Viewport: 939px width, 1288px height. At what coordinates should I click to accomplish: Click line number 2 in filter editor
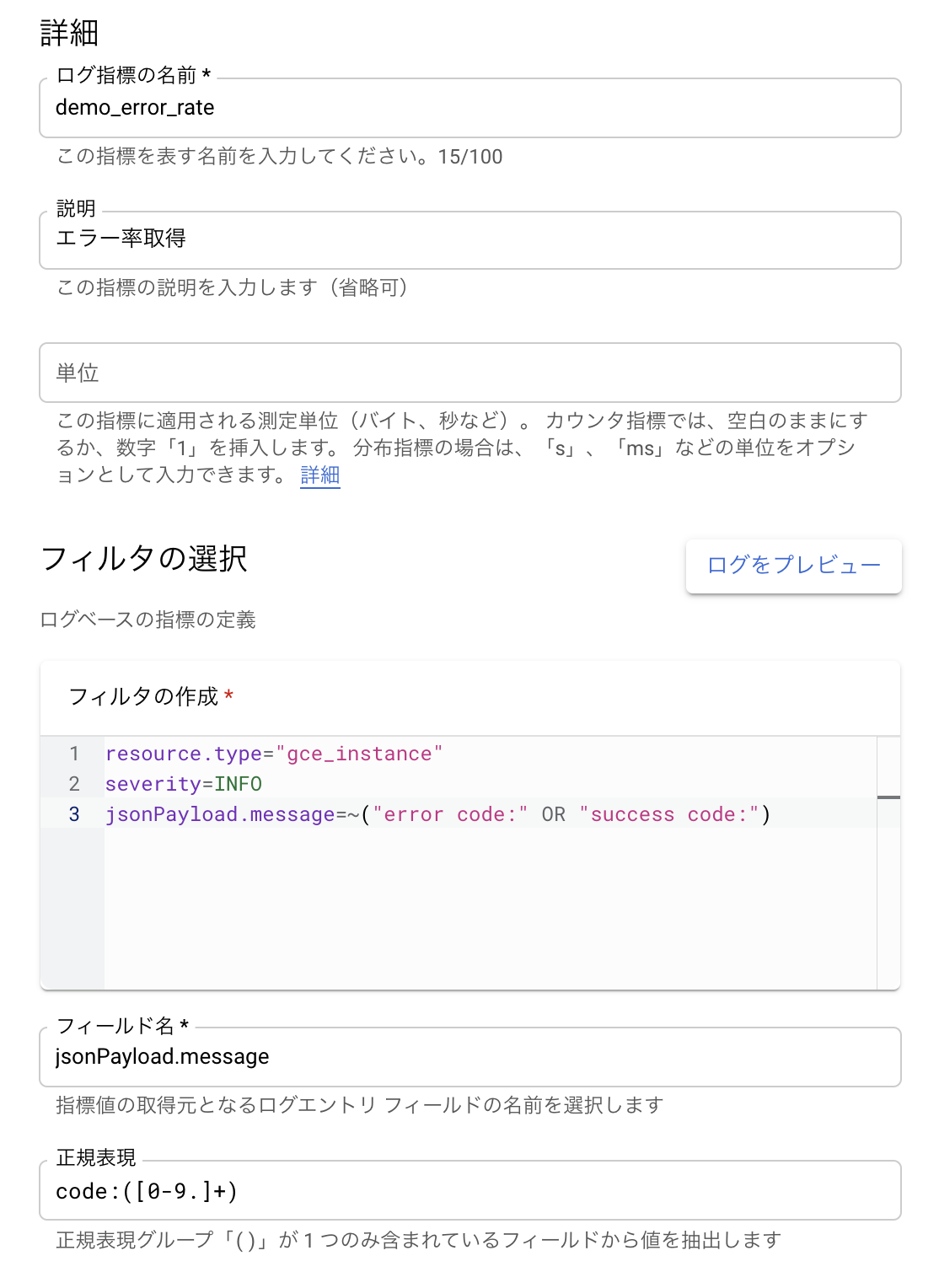pyautogui.click(x=74, y=784)
